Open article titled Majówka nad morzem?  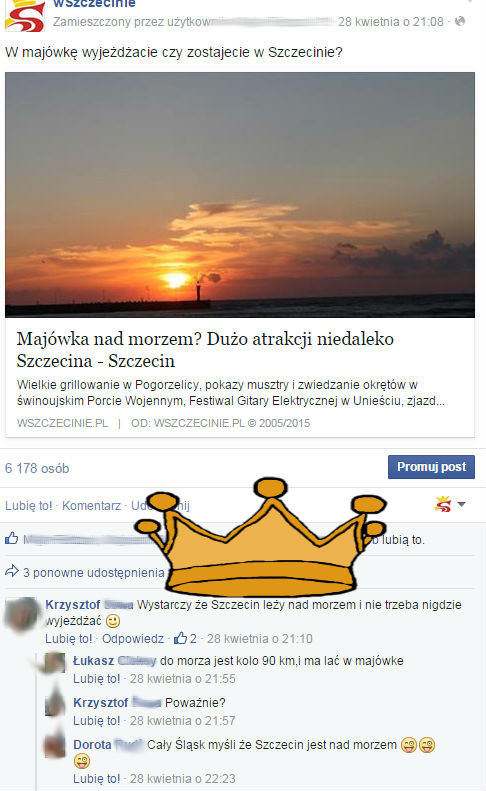point(205,350)
